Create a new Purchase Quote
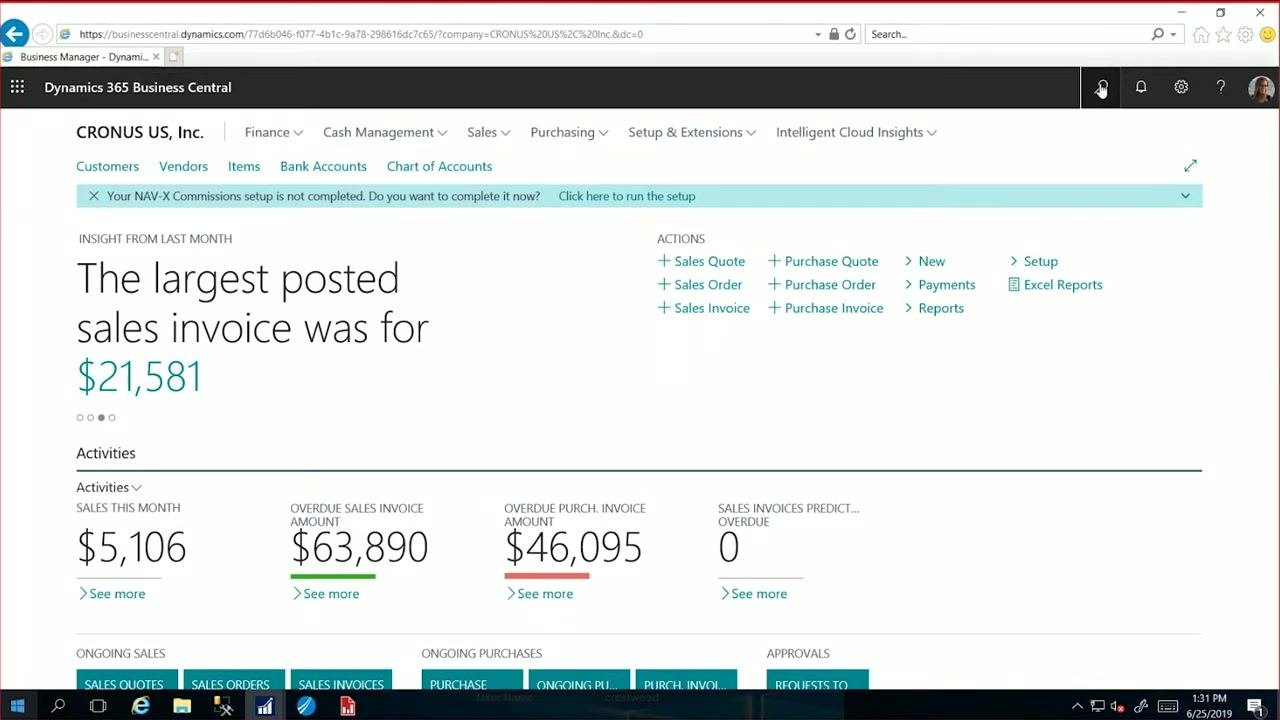 point(823,261)
